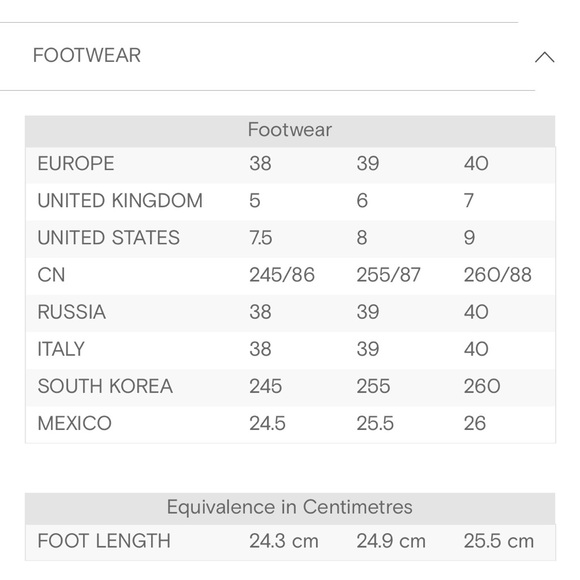This screenshot has height=580, width=580.
Task: Collapse the FOOTWEAR section chevron
Action: [x=544, y=57]
